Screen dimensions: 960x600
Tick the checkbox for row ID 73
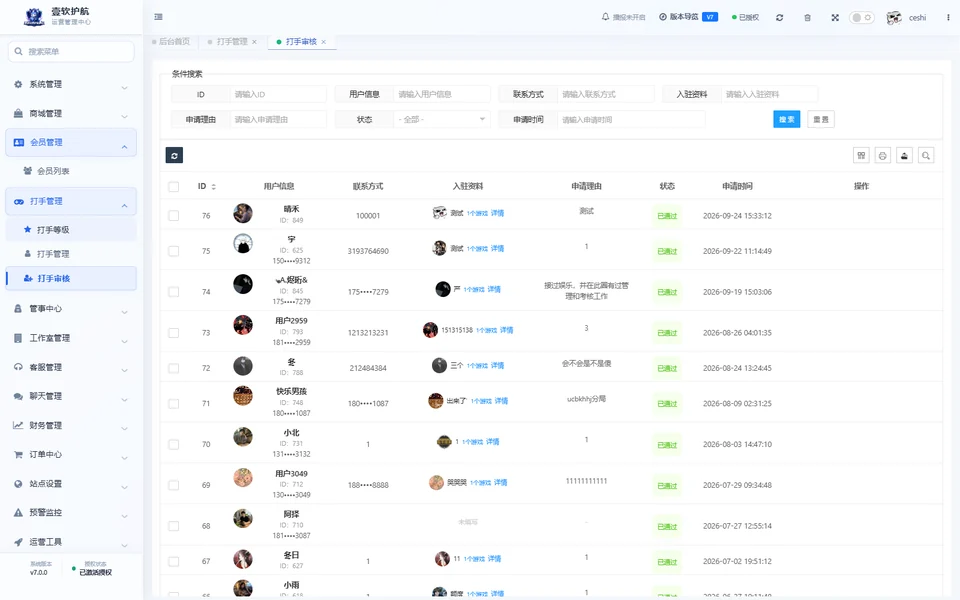coord(174,333)
